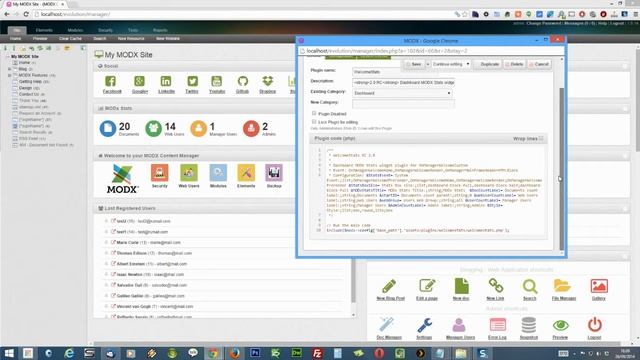Click the Windows Start button
The image size is (640, 360).
coord(9,353)
